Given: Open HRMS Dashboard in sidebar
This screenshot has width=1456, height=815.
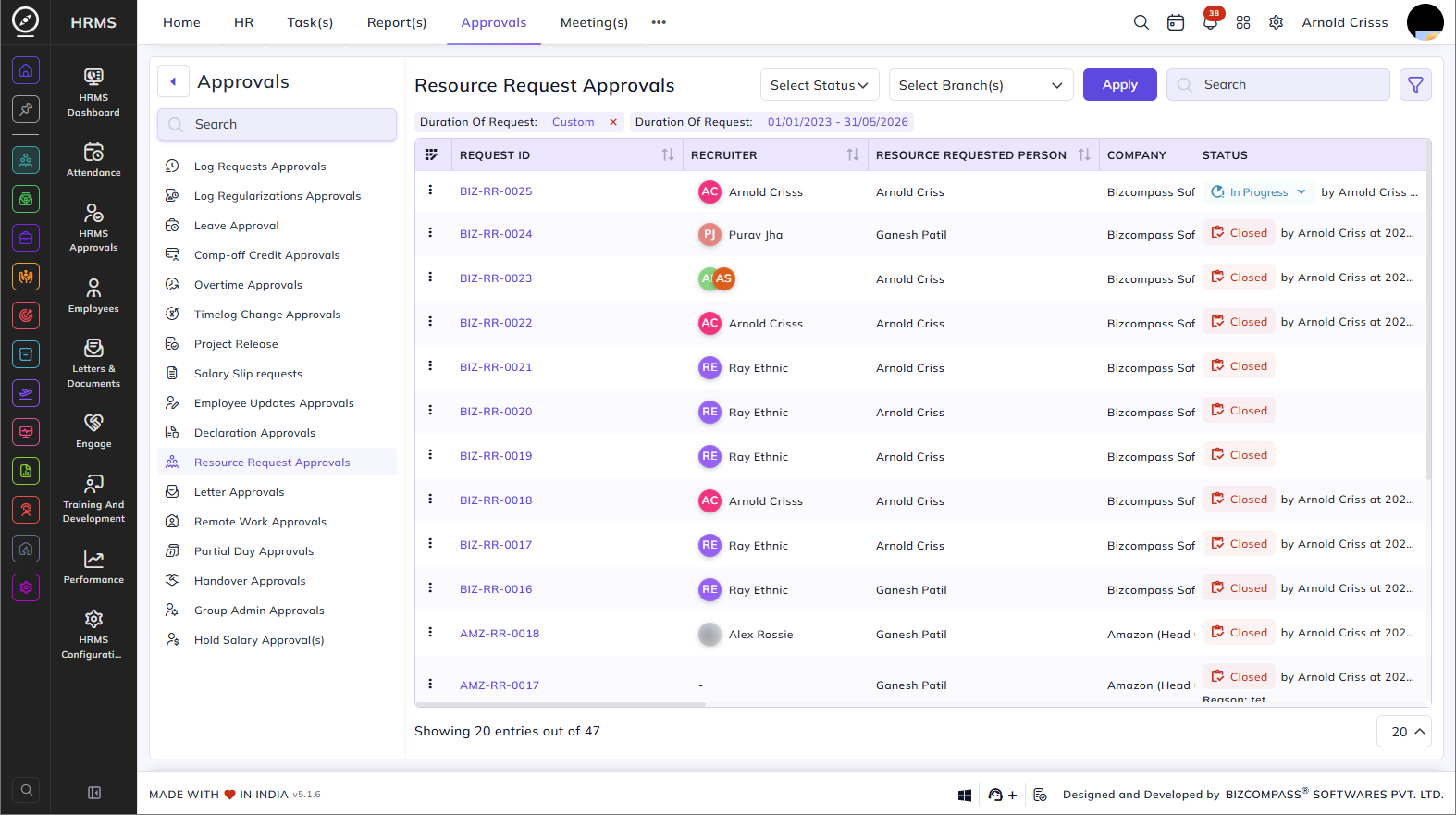Looking at the screenshot, I should [x=93, y=93].
